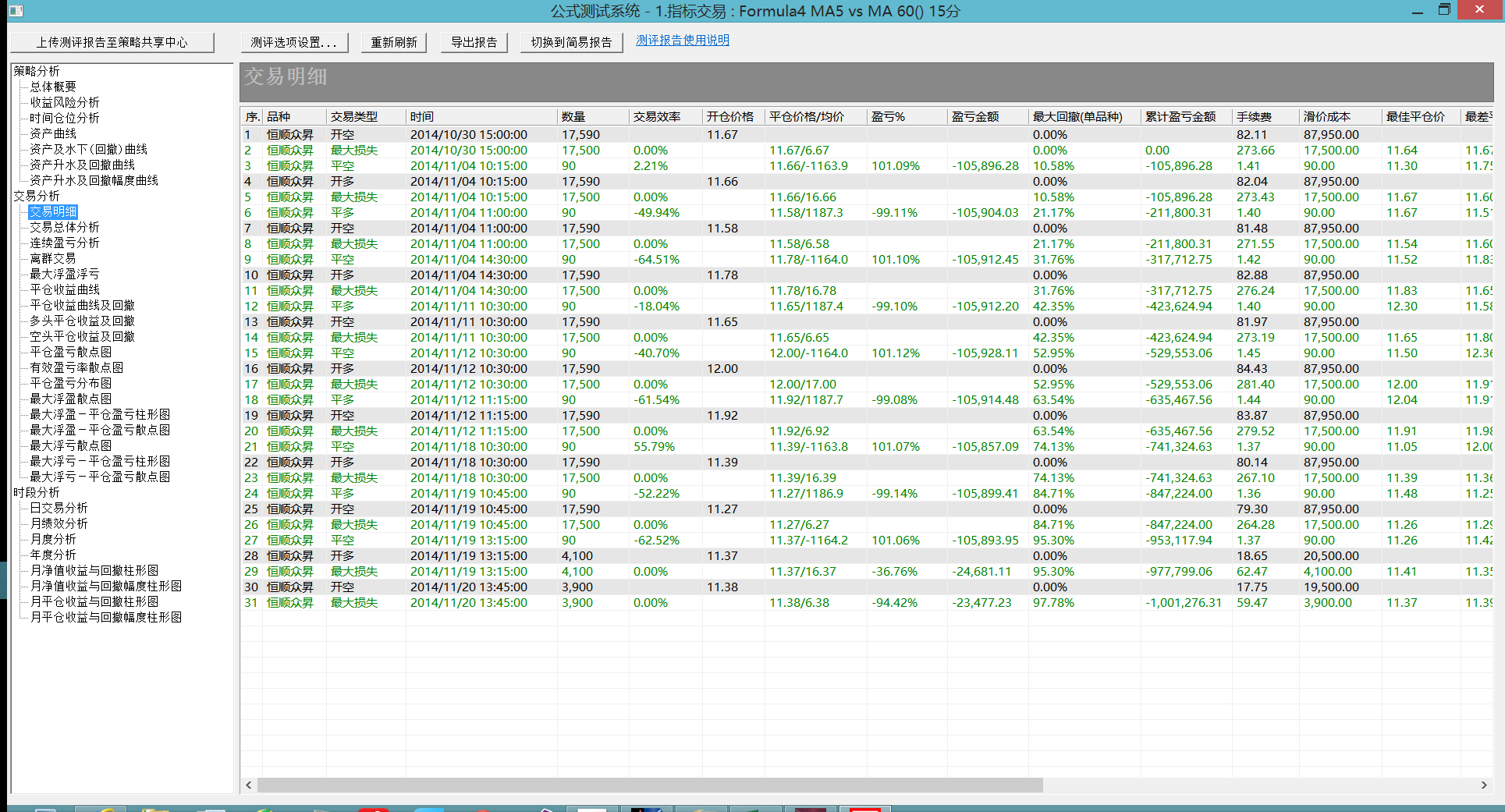Minimize the formula test system window
The image size is (1505, 812).
tap(1417, 10)
